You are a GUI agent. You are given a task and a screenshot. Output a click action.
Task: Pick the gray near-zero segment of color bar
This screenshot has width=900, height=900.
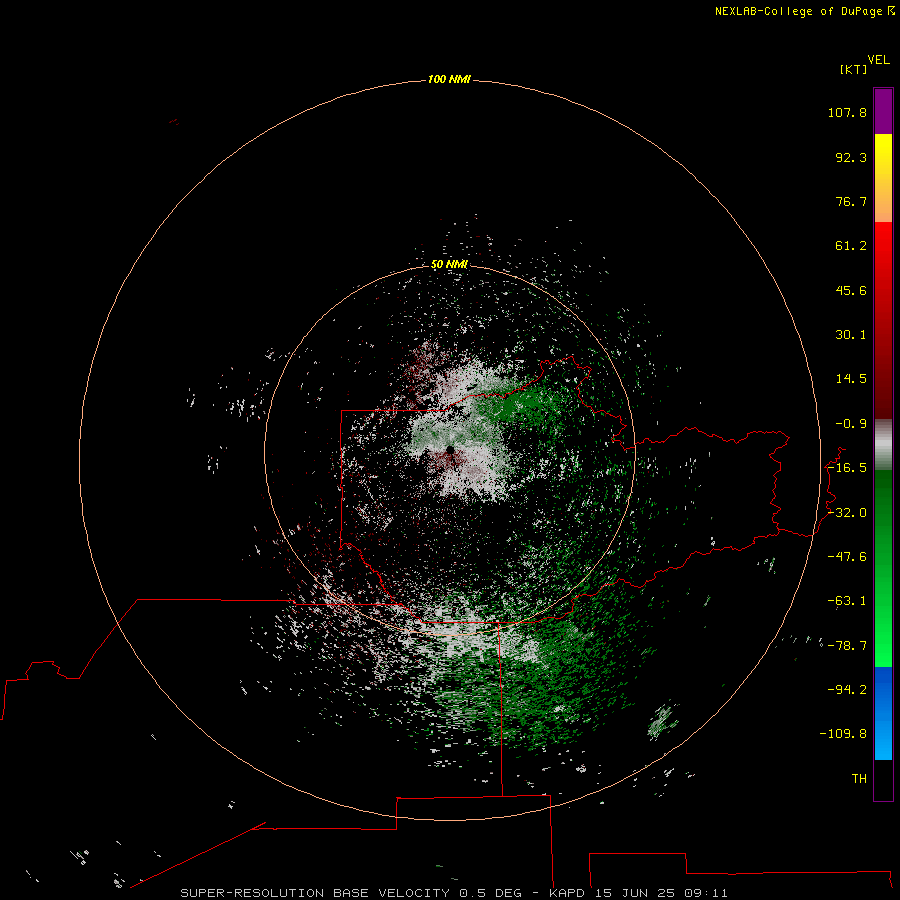[883, 445]
